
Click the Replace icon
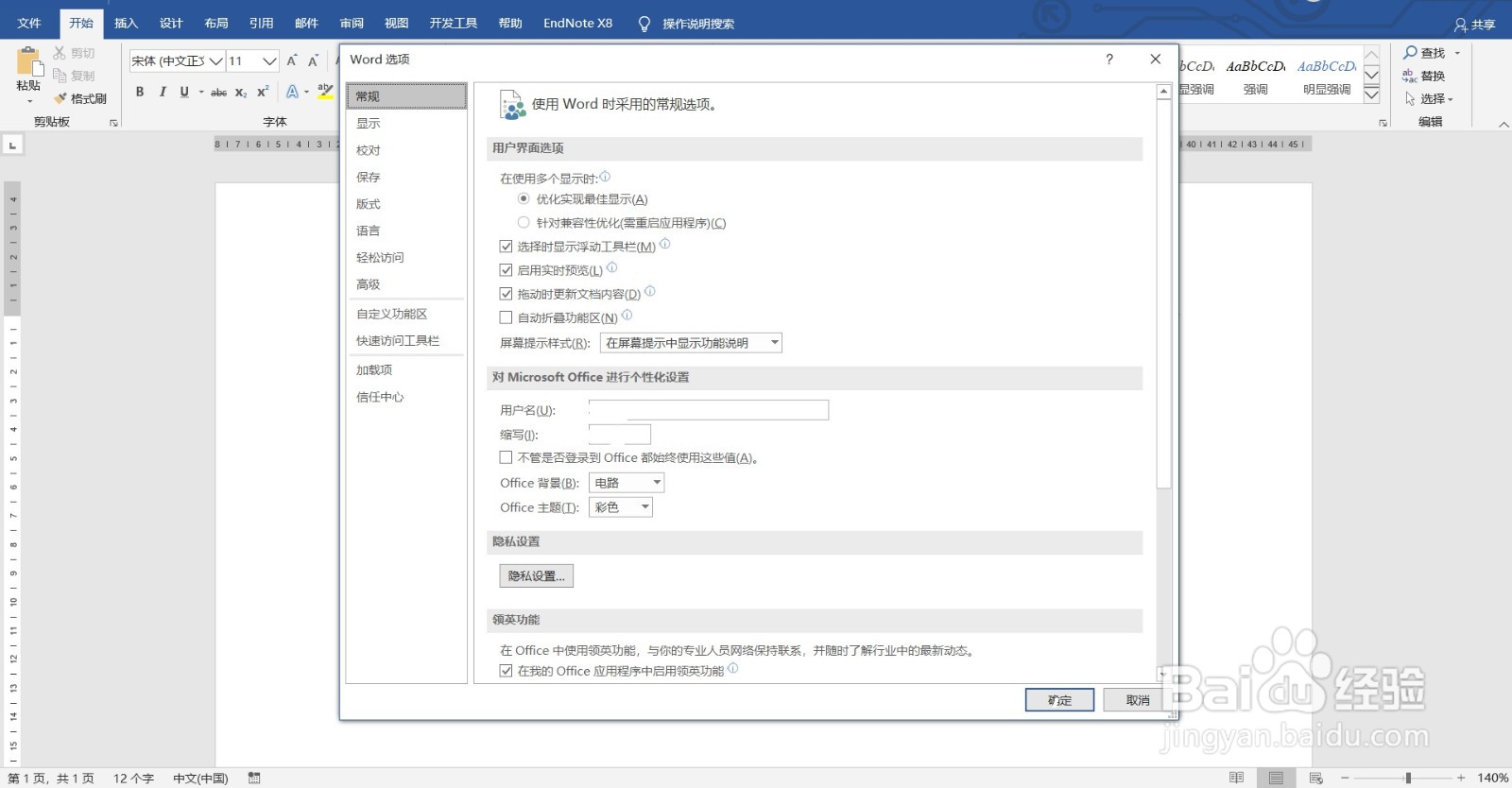coord(1410,76)
